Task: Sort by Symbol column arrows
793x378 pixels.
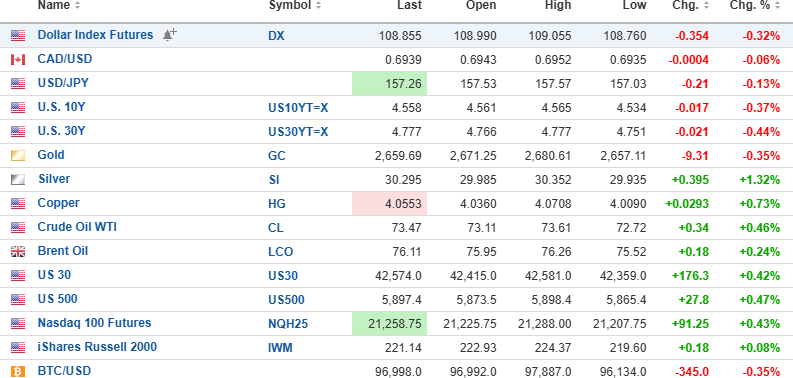Action: [x=318, y=6]
